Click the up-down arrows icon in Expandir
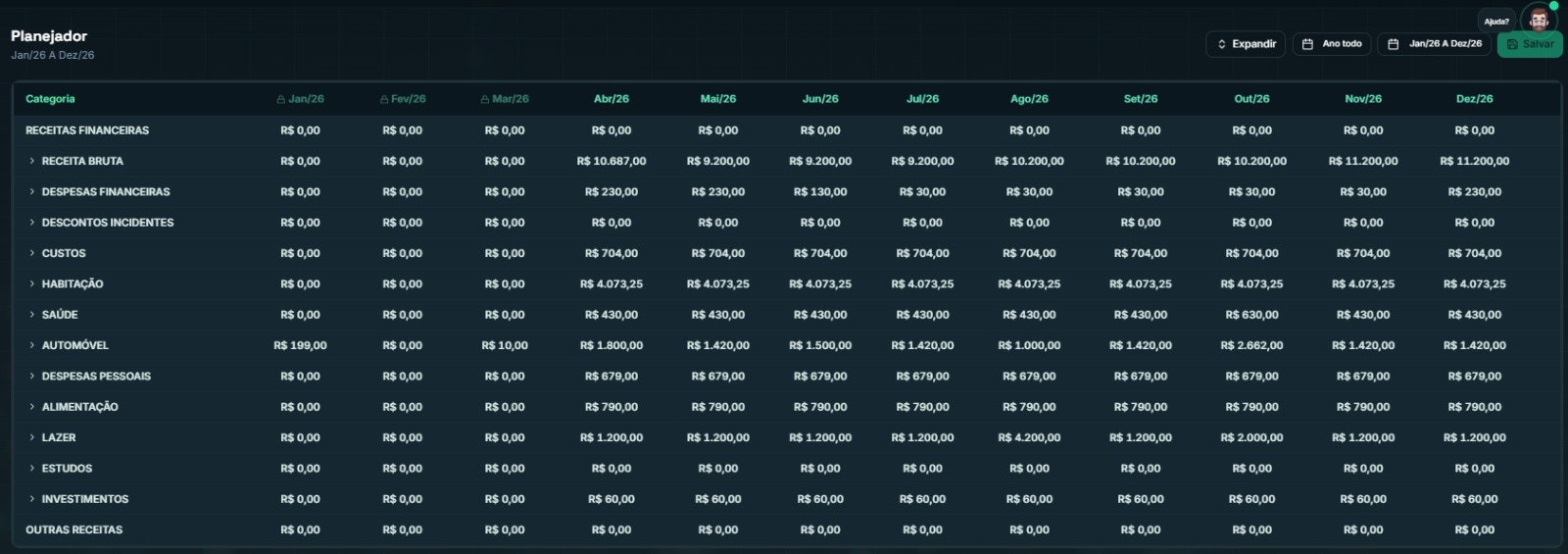The width and height of the screenshot is (1568, 554). tap(1221, 44)
